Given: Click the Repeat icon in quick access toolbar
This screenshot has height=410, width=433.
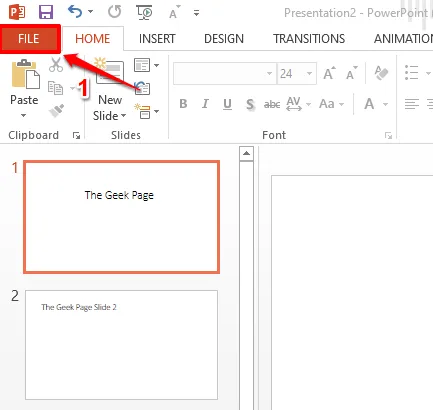Looking at the screenshot, I should coord(114,12).
